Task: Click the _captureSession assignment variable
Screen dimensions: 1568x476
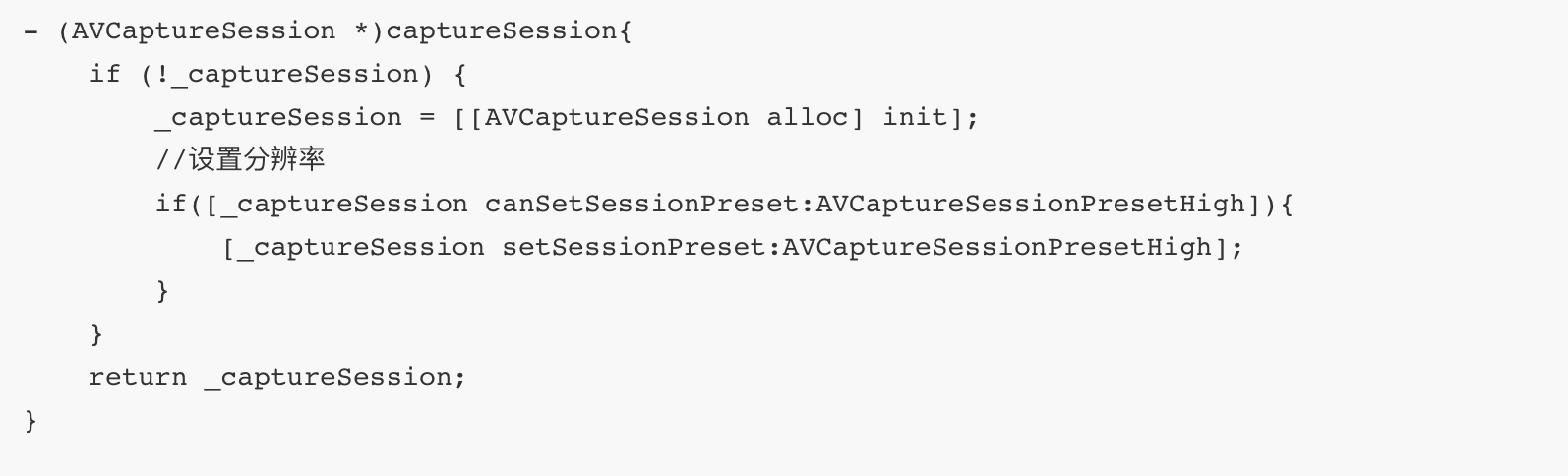Action: (278, 117)
